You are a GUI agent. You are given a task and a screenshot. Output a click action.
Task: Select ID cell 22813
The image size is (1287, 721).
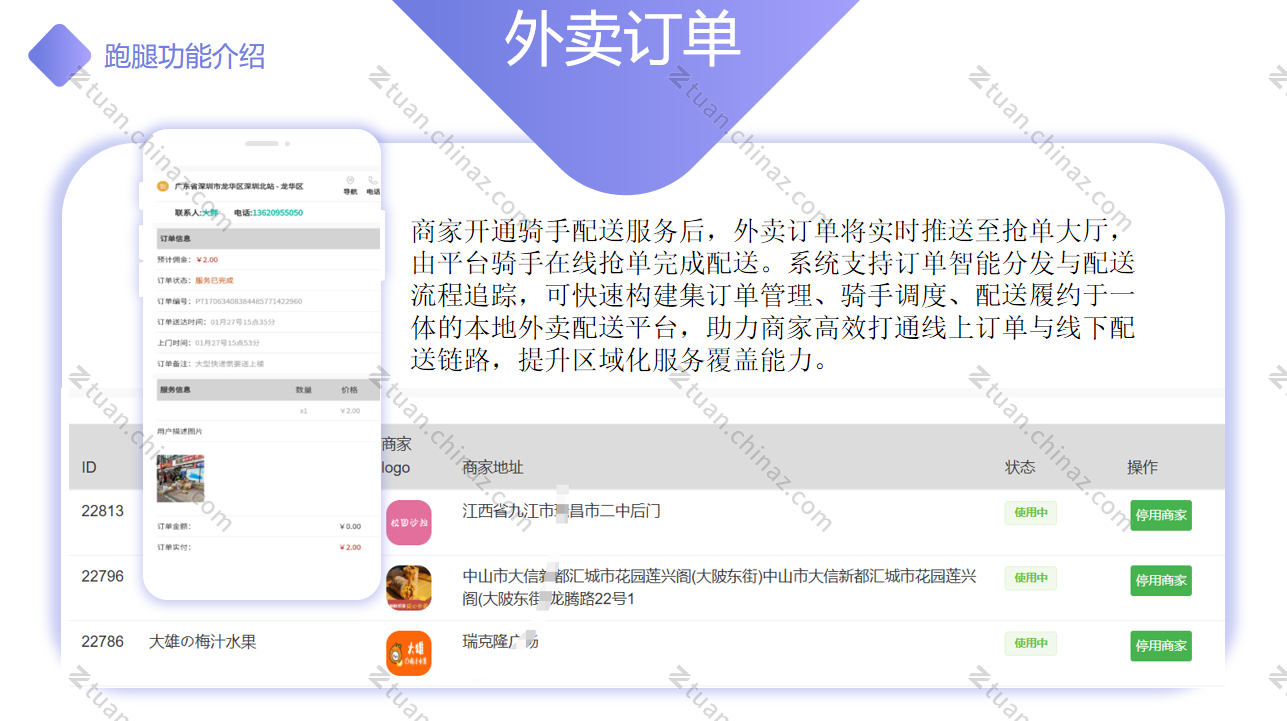[103, 511]
